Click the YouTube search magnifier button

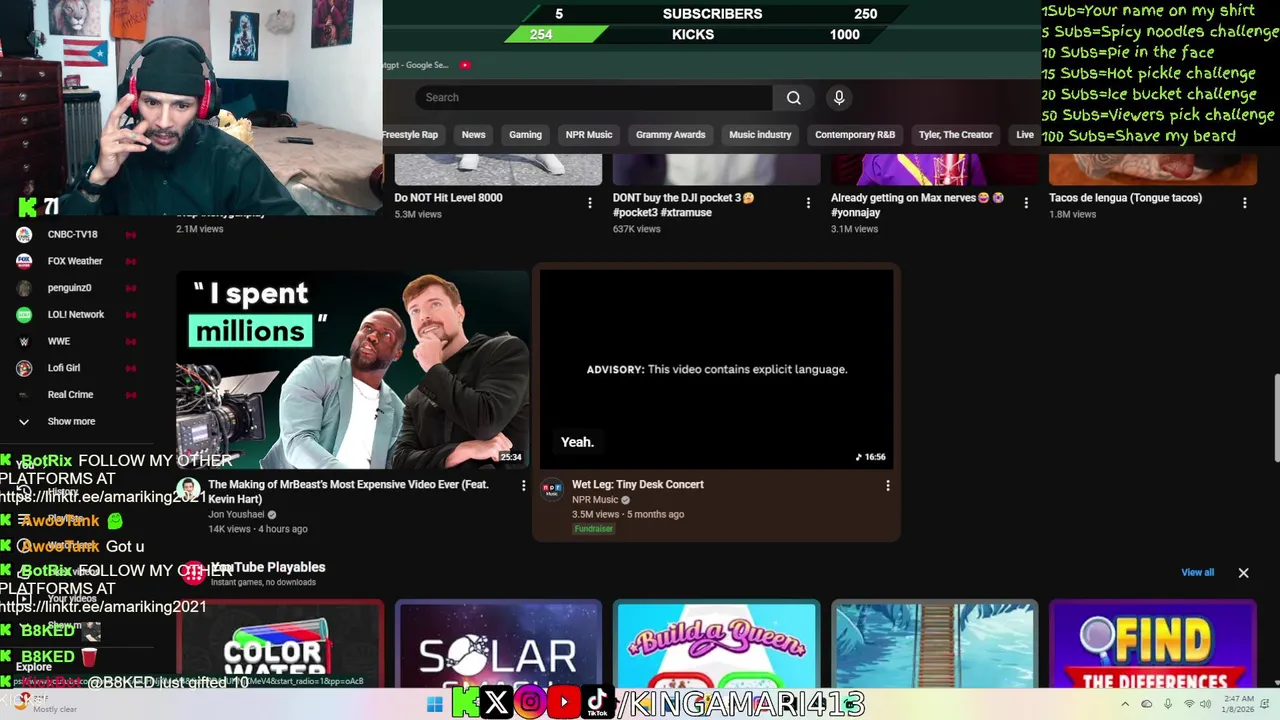(793, 98)
